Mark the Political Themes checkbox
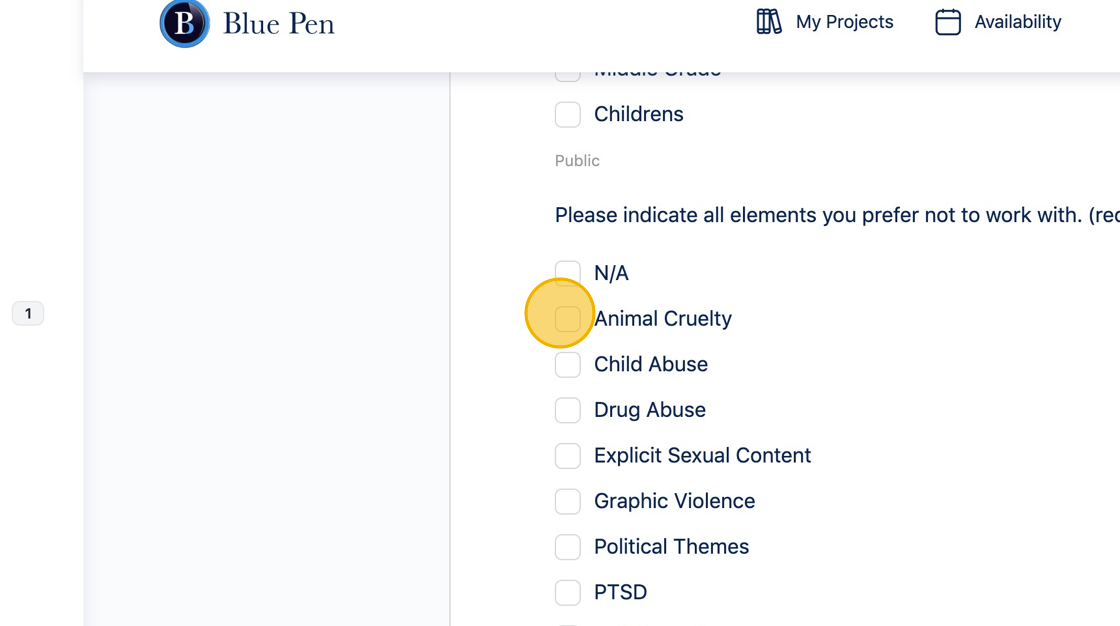This screenshot has height=626, width=1120. (x=568, y=547)
